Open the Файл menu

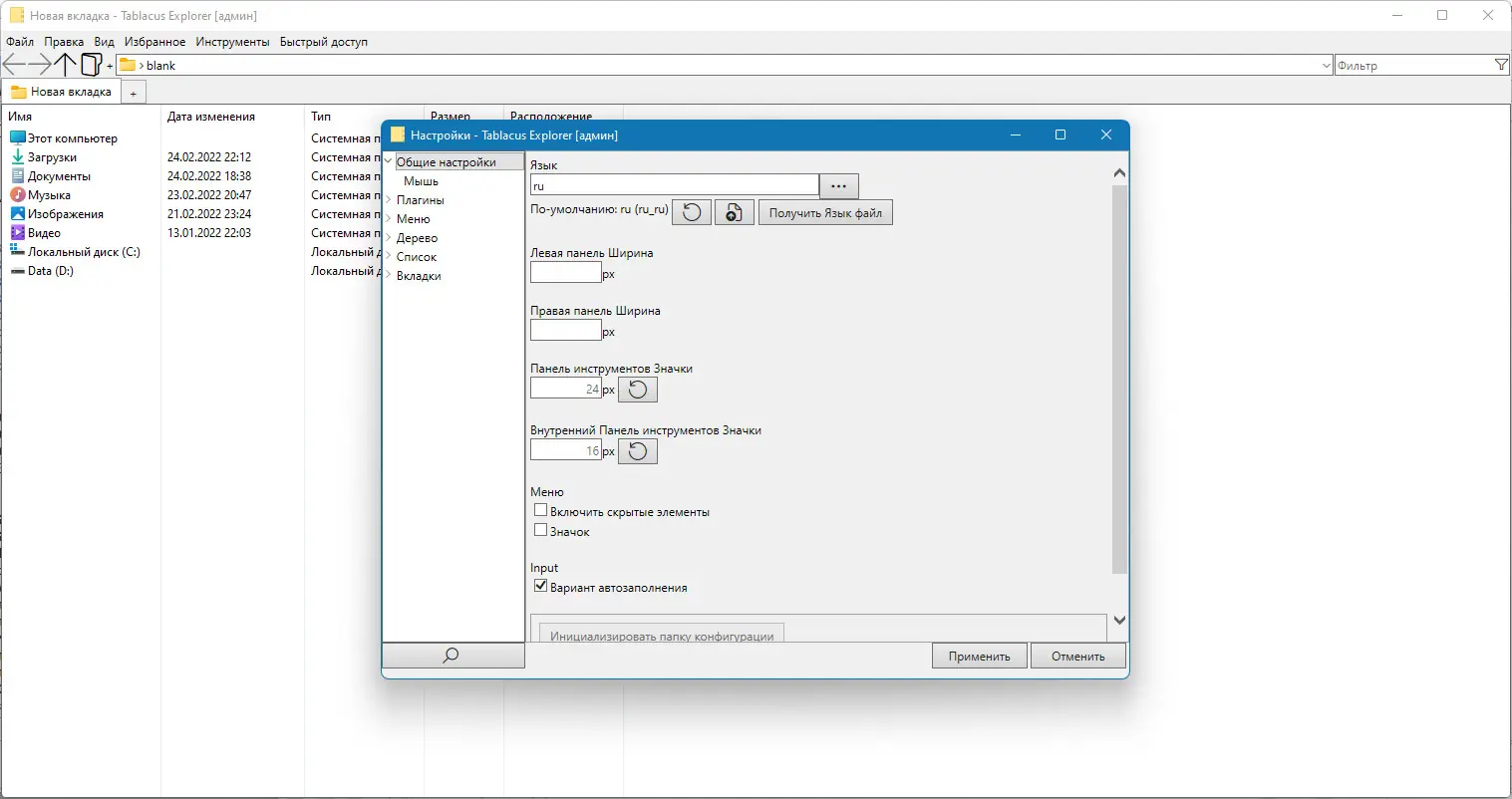tap(20, 42)
